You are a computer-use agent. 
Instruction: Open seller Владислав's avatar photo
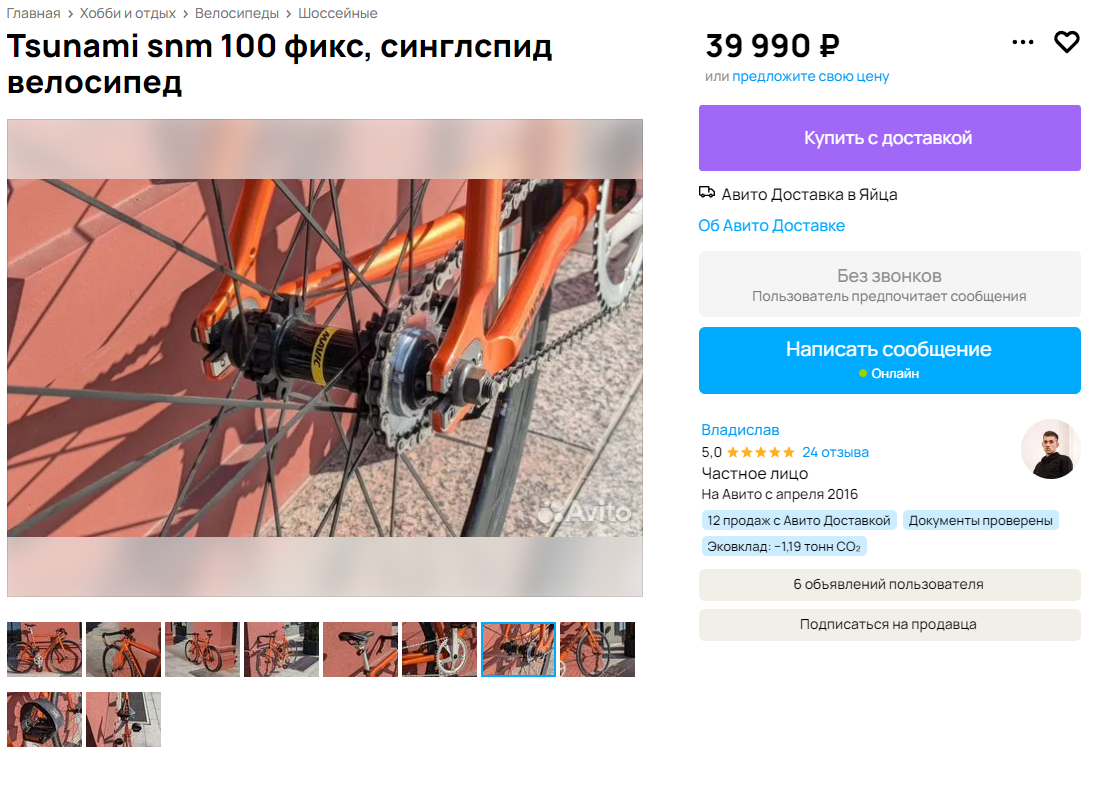[1050, 449]
